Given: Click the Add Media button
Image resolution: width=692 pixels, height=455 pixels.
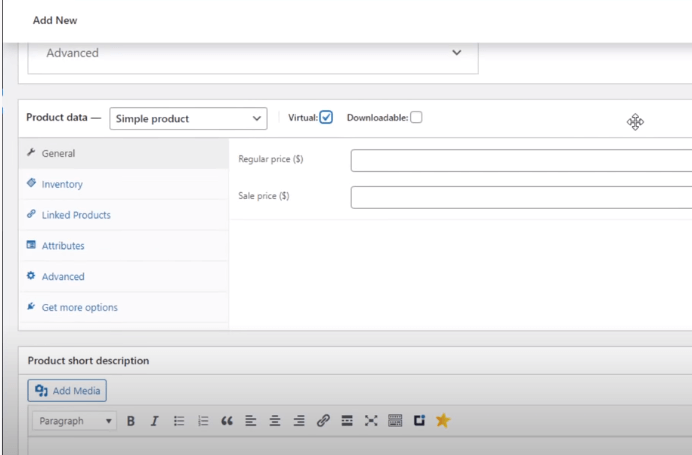Looking at the screenshot, I should pos(67,391).
